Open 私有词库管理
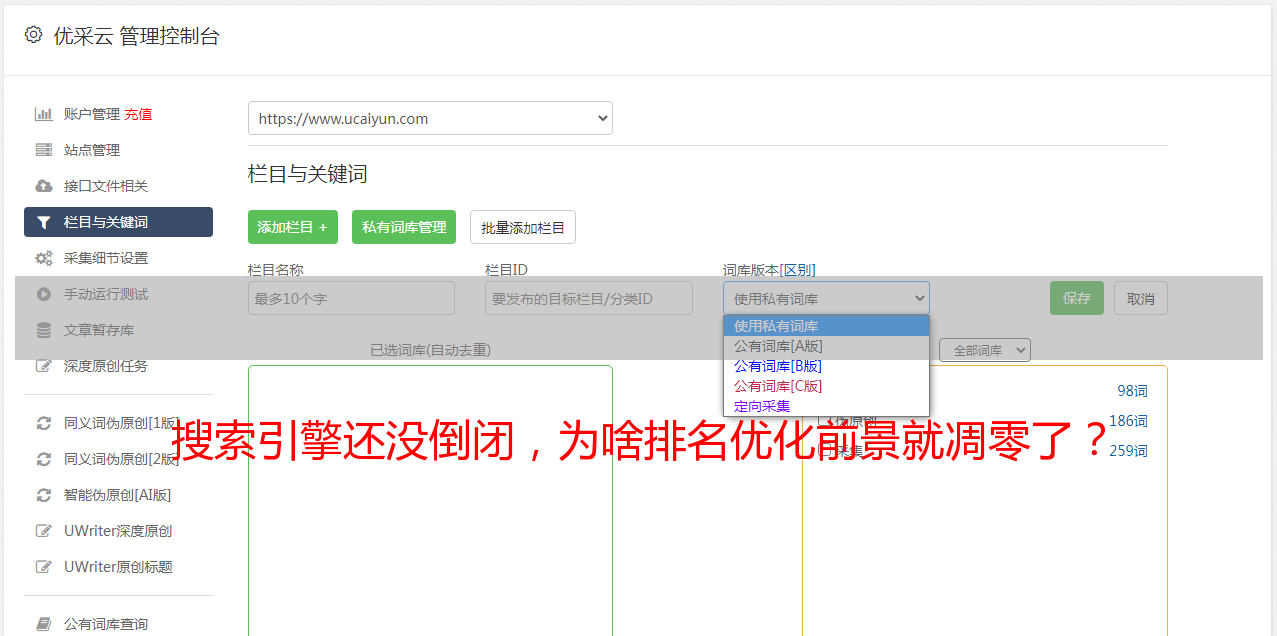This screenshot has width=1277, height=636. tap(404, 227)
